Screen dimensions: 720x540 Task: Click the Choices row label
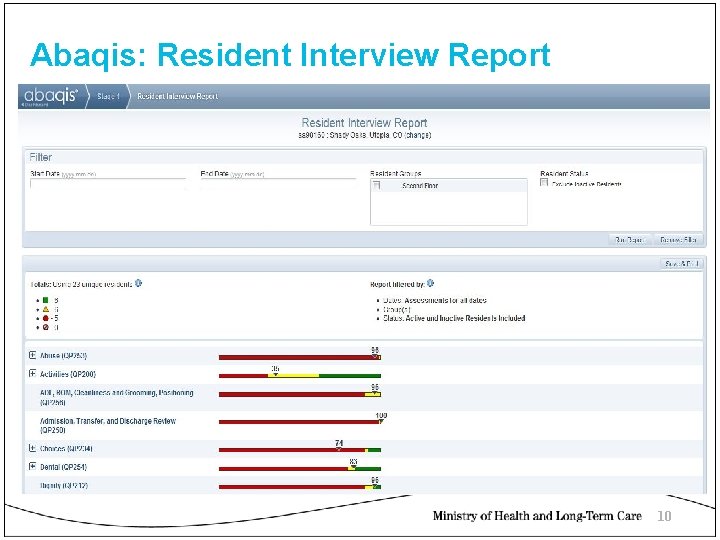66,449
